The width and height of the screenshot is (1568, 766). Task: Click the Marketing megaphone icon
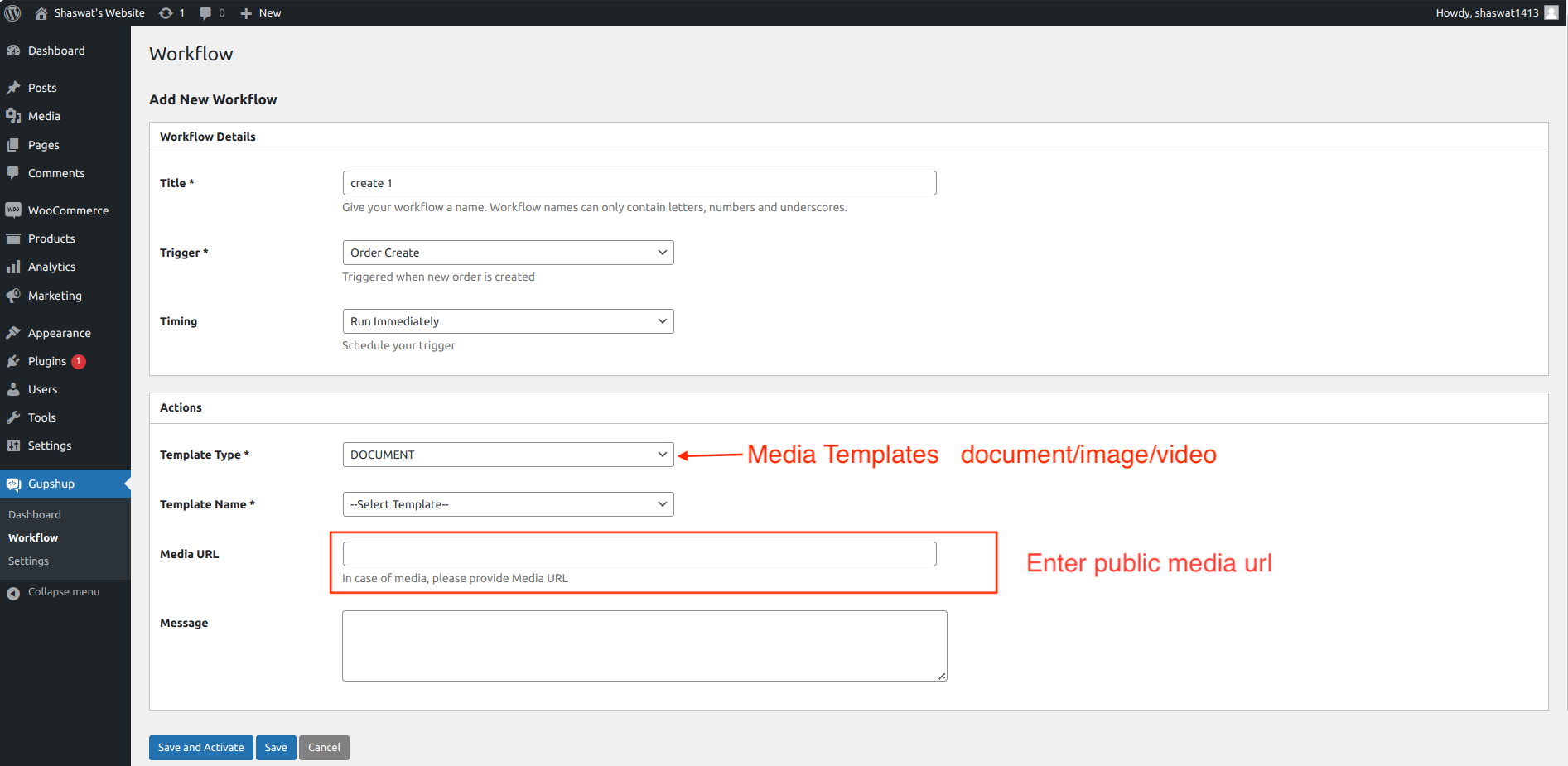coord(13,296)
